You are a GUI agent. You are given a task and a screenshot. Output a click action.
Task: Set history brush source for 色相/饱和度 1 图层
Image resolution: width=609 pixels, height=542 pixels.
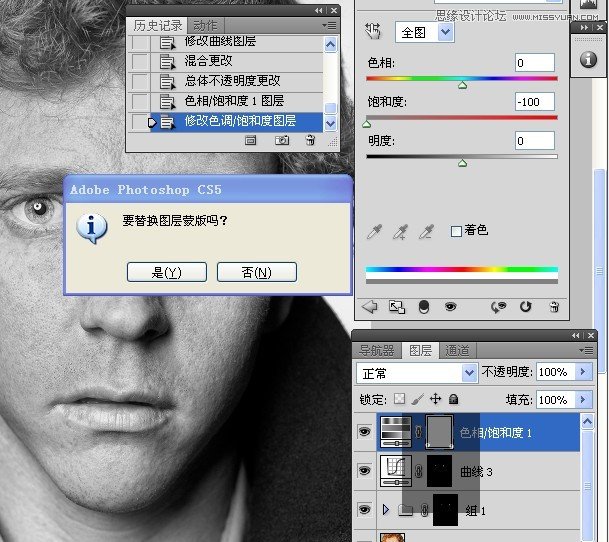139,102
